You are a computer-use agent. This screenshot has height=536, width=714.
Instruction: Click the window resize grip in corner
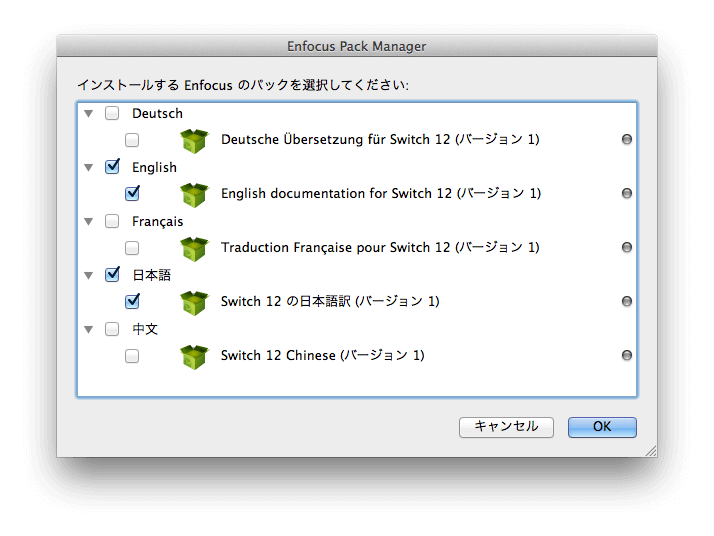651,451
